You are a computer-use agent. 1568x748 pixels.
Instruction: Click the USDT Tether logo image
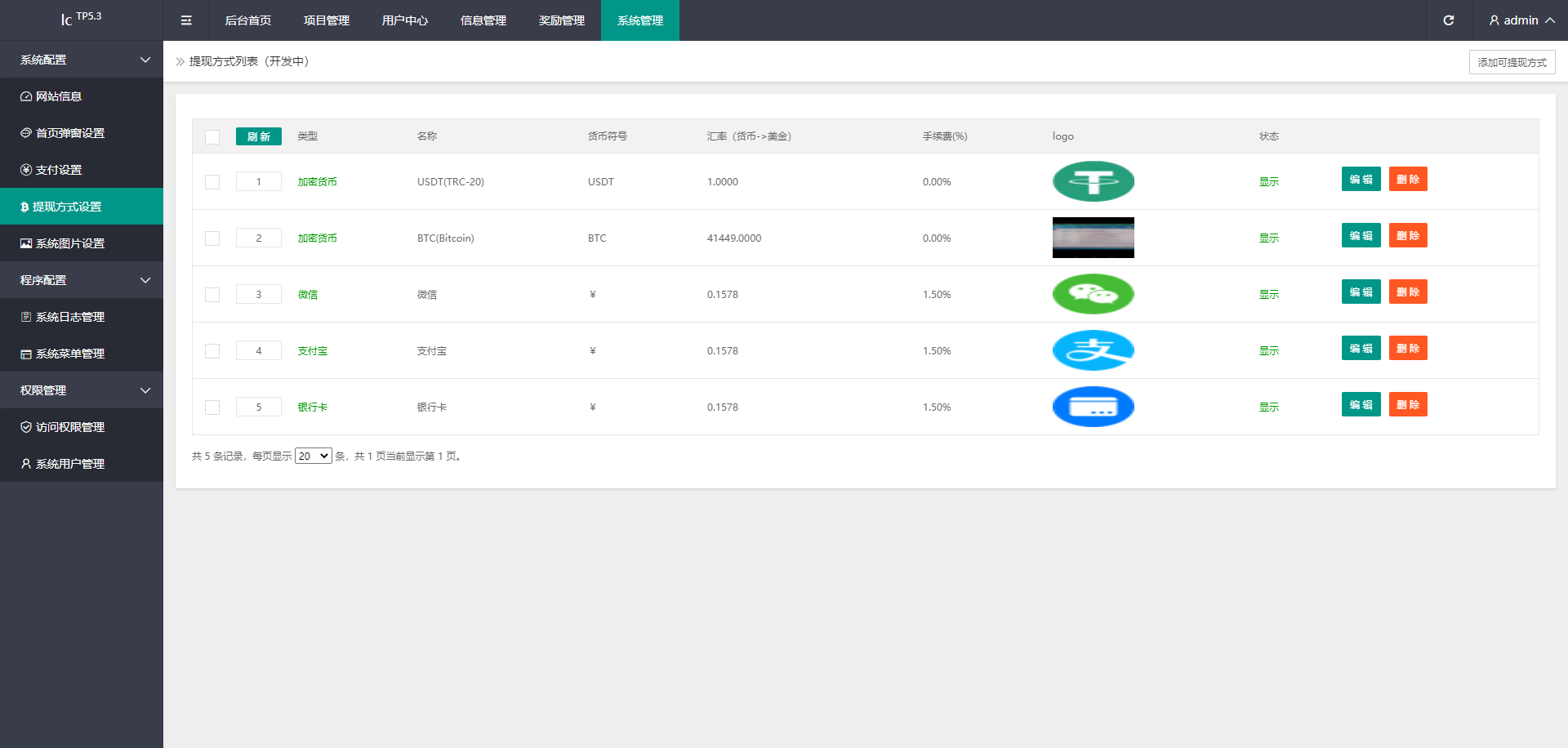point(1094,181)
